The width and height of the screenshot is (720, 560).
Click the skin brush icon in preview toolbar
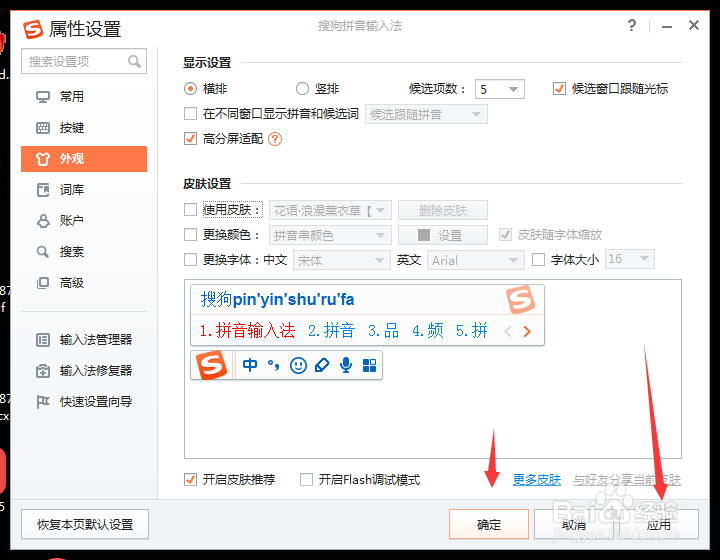pyautogui.click(x=322, y=365)
